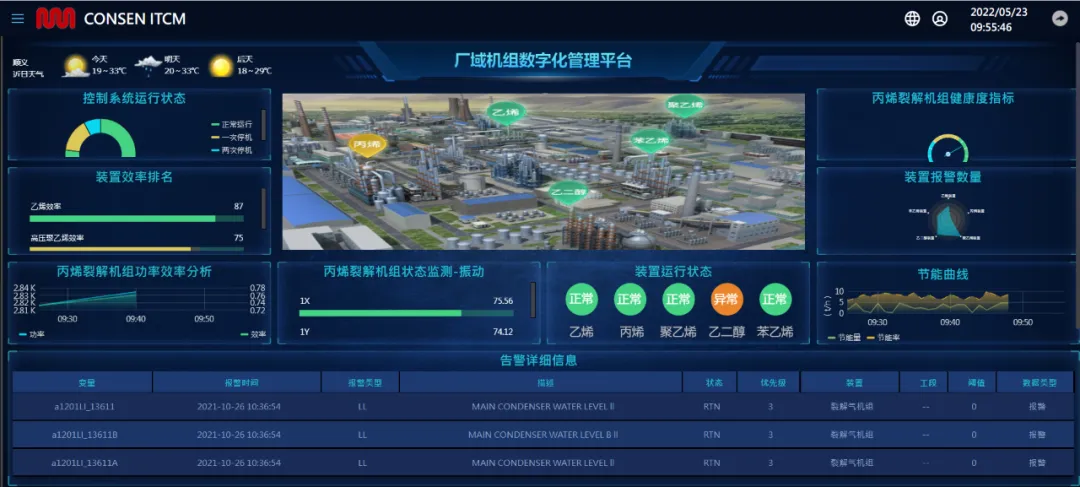
Task: Click the globe language icon
Action: [912, 18]
